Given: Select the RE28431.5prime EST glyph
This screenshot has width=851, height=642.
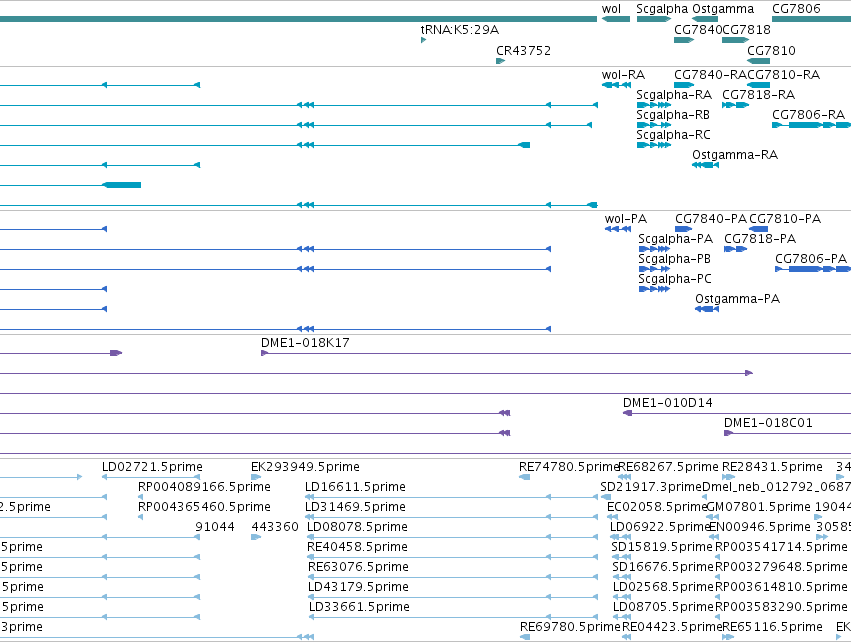Looking at the screenshot, I should pyautogui.click(x=729, y=477).
